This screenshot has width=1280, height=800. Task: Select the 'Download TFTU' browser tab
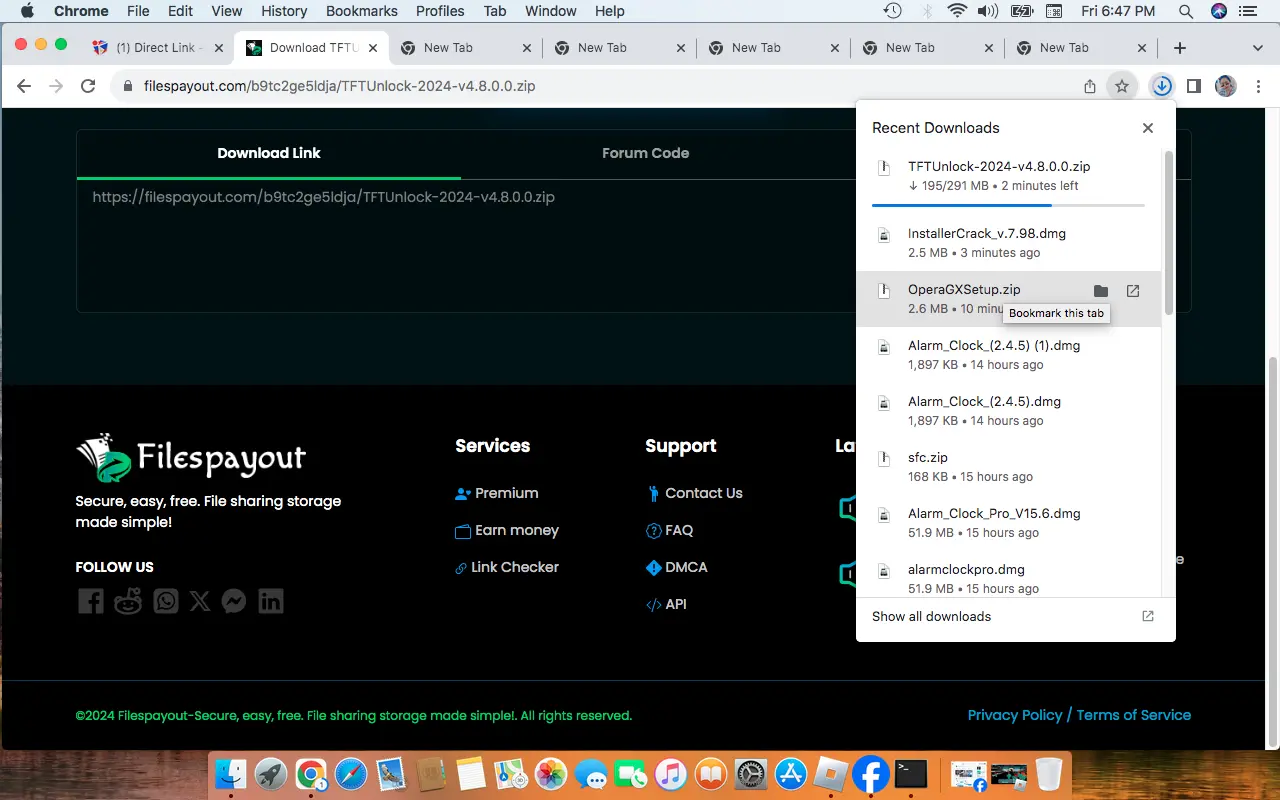point(312,47)
